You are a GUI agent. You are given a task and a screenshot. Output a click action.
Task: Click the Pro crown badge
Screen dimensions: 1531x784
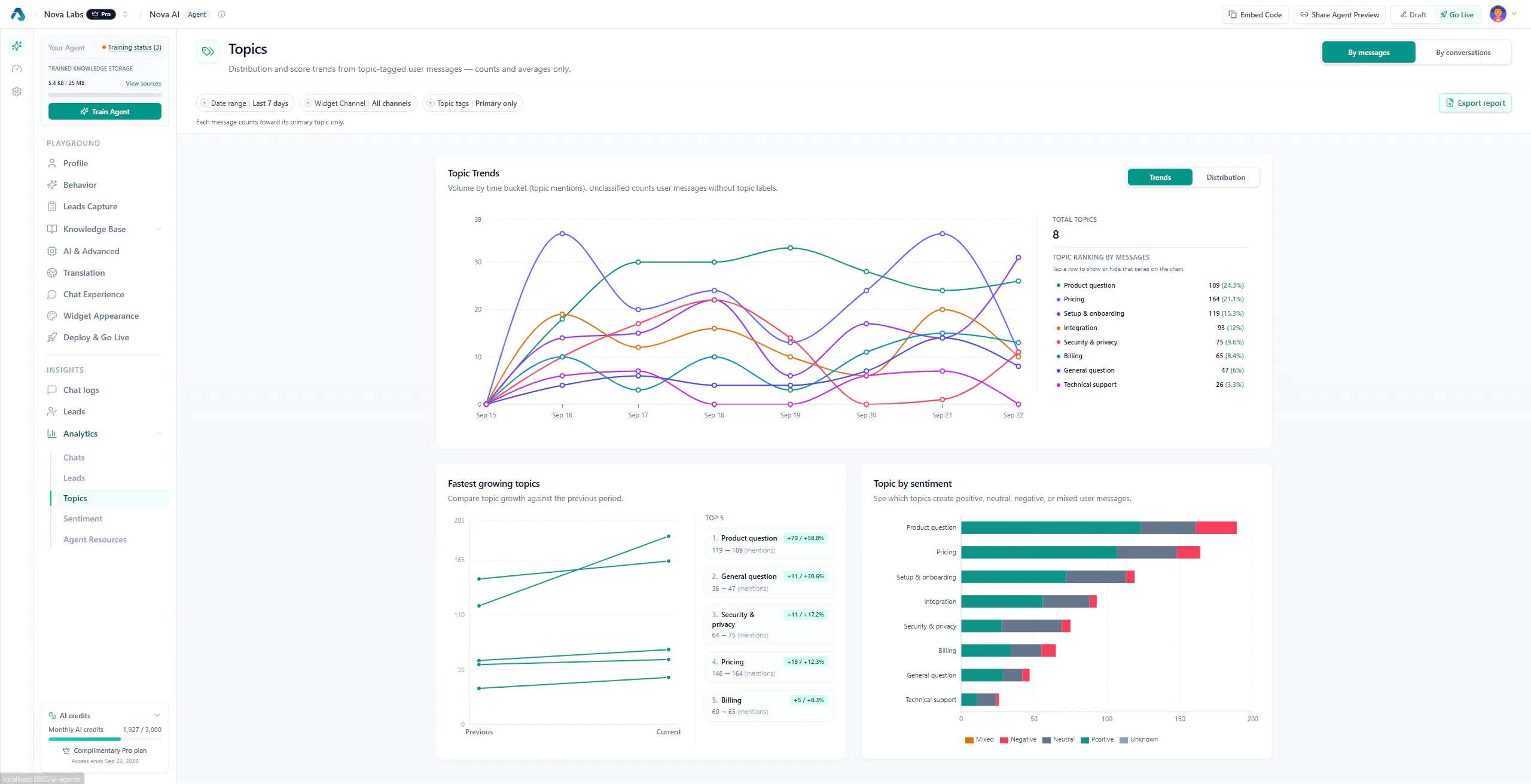[101, 14]
